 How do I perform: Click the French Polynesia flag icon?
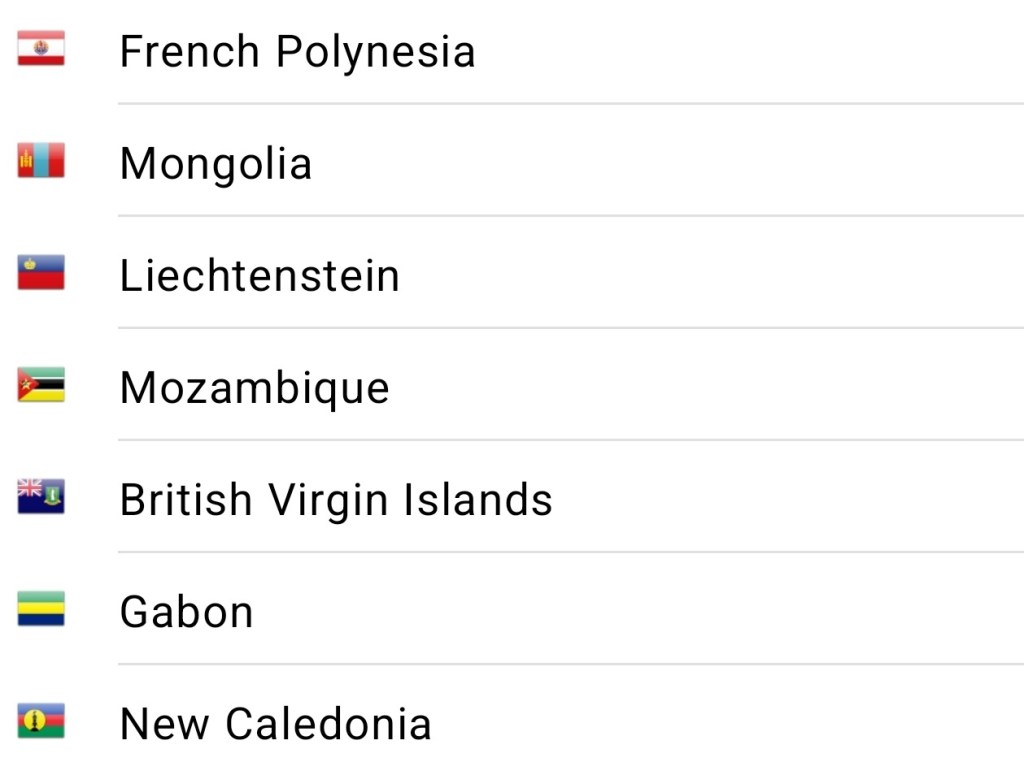click(x=41, y=49)
